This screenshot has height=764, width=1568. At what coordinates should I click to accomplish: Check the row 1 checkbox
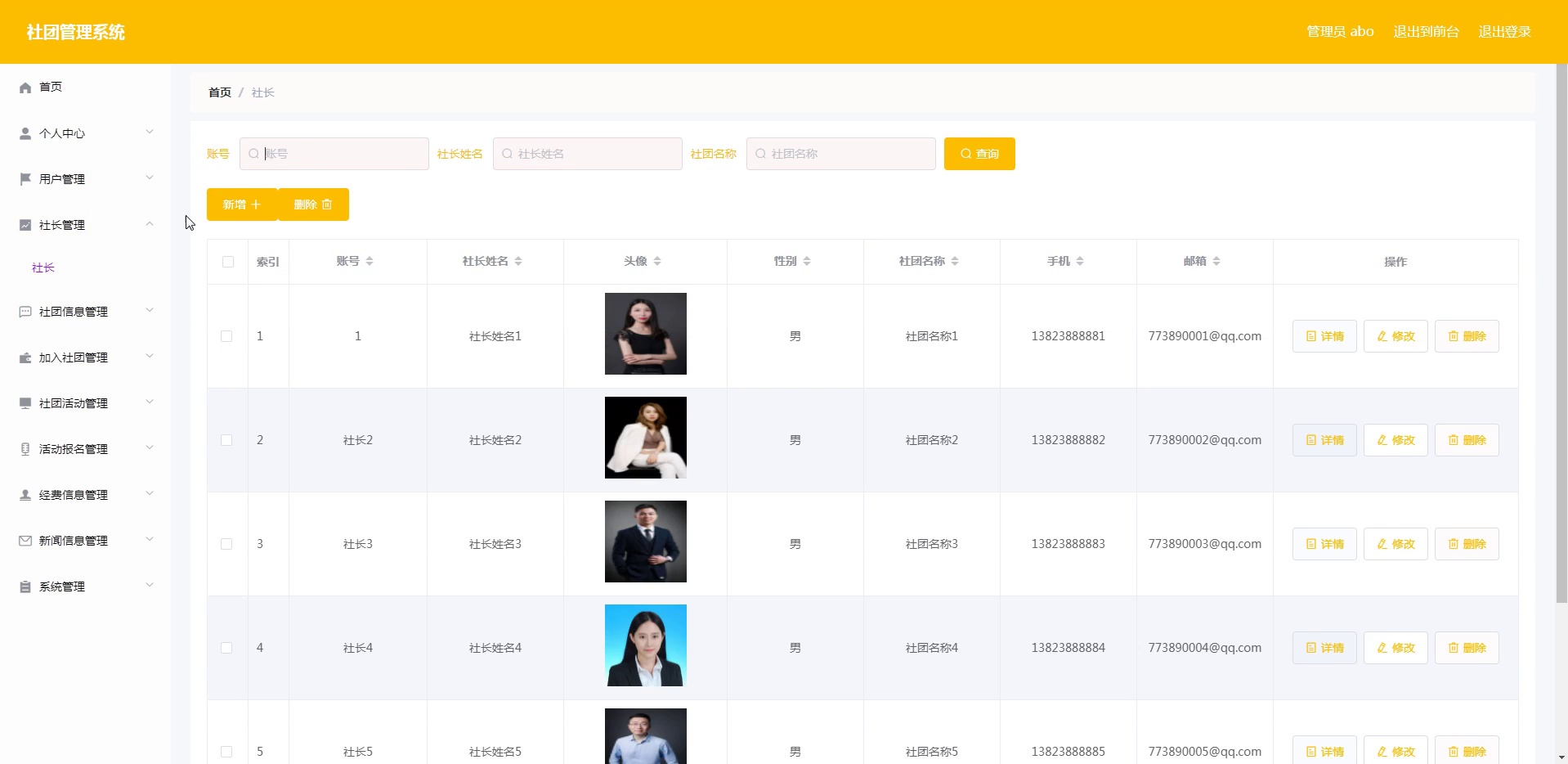(x=226, y=336)
